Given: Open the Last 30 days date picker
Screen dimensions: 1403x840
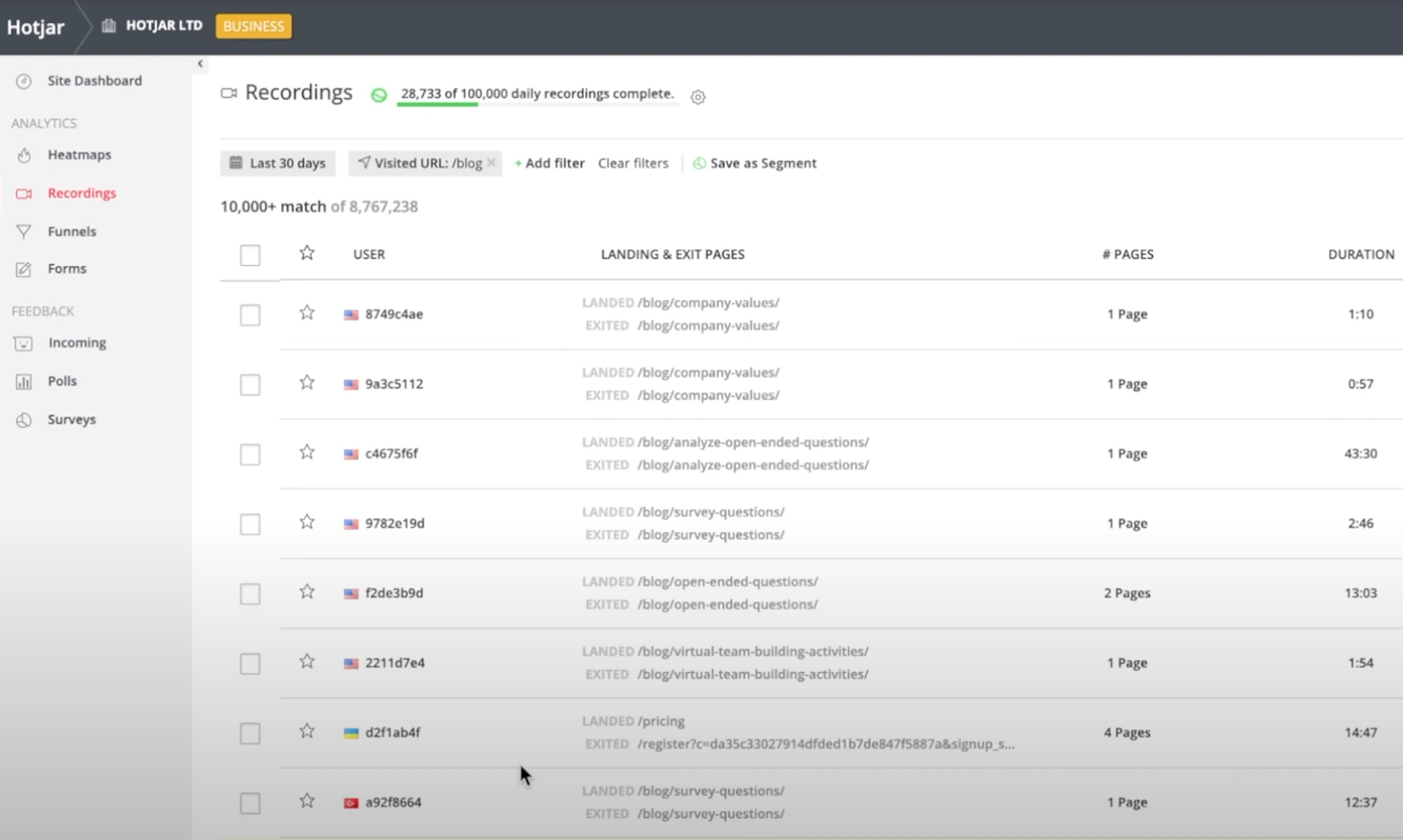Looking at the screenshot, I should [x=278, y=163].
